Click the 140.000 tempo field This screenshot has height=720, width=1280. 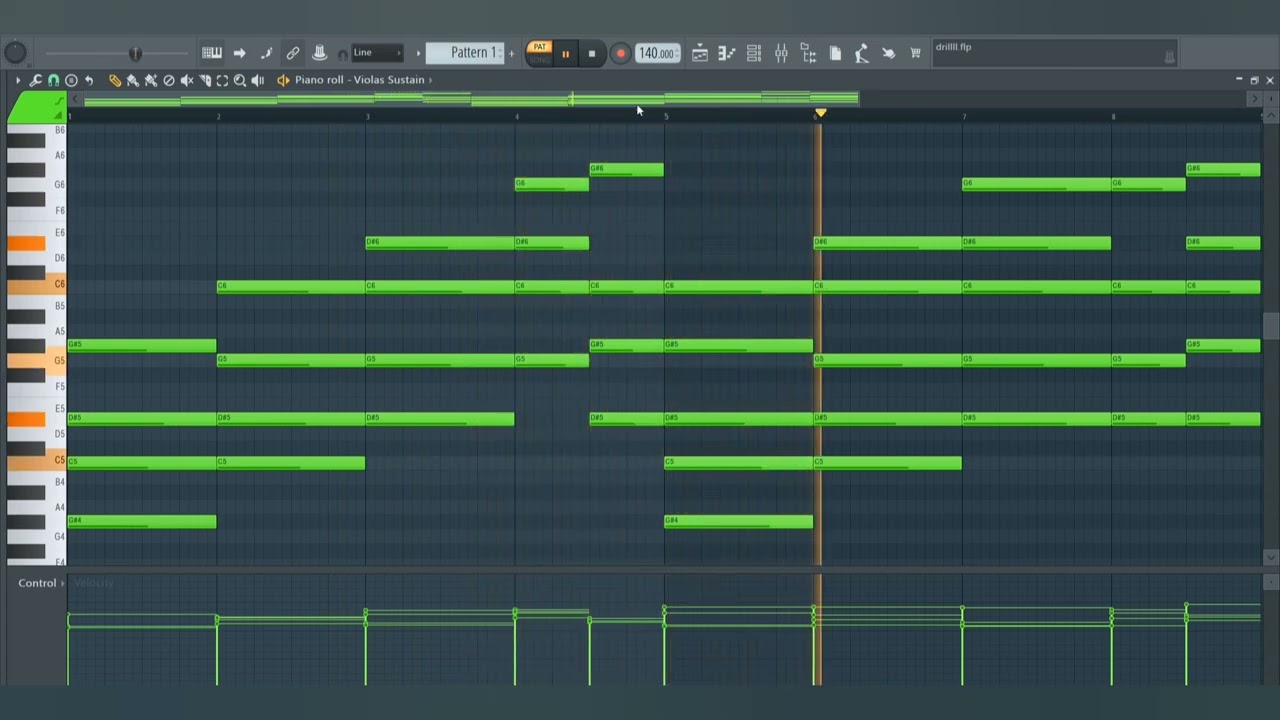(657, 54)
